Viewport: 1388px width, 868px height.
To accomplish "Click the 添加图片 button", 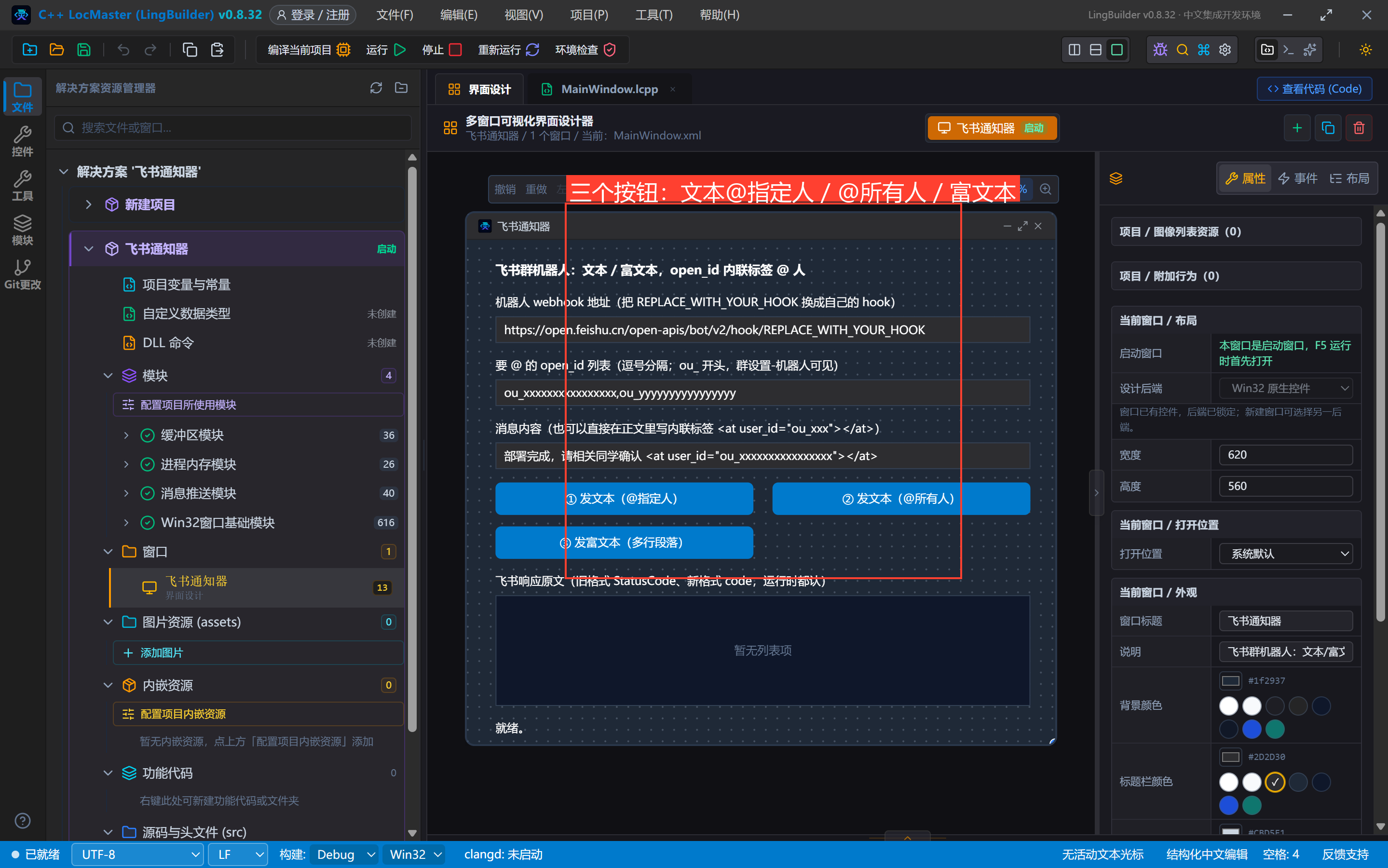I will (x=259, y=653).
